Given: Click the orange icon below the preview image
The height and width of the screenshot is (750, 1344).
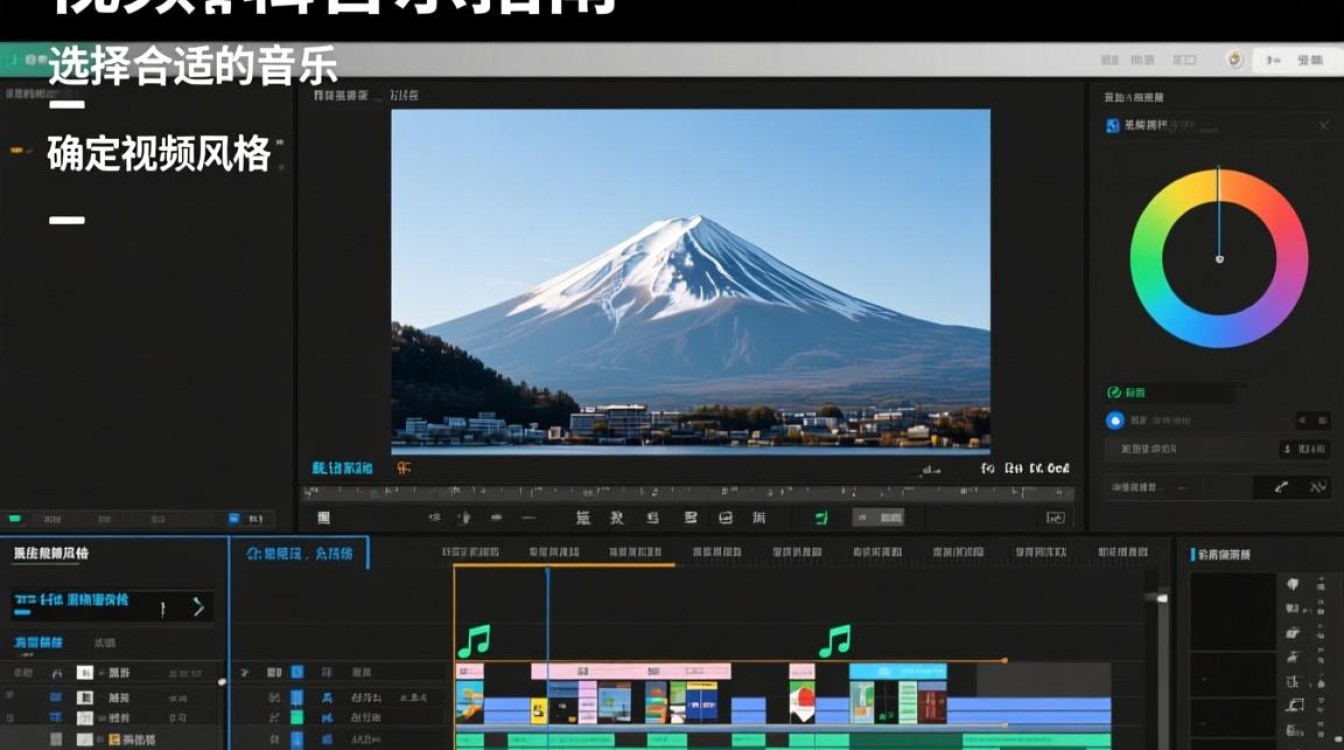Looking at the screenshot, I should (403, 467).
